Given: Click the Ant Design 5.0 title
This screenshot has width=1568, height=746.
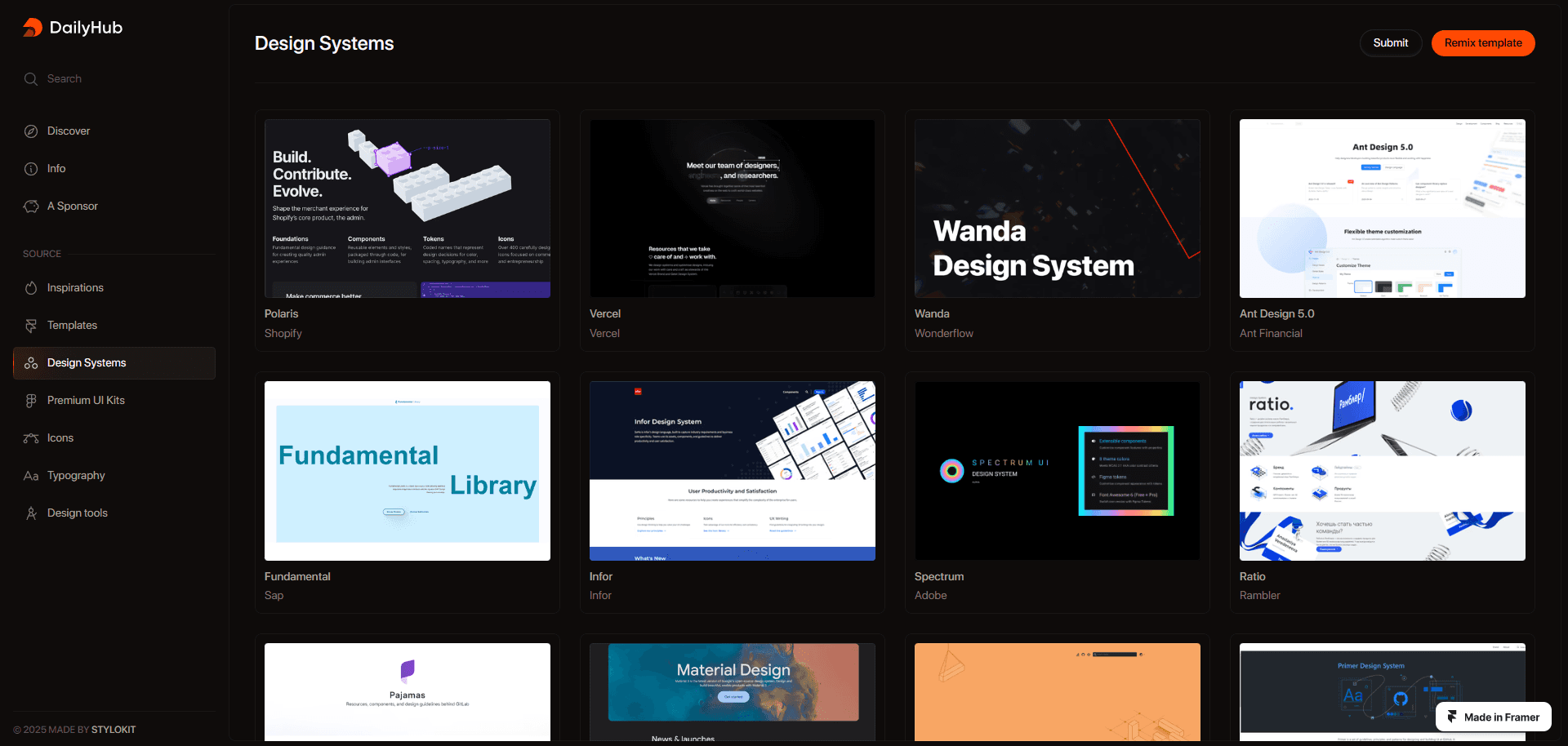Looking at the screenshot, I should [x=1277, y=314].
